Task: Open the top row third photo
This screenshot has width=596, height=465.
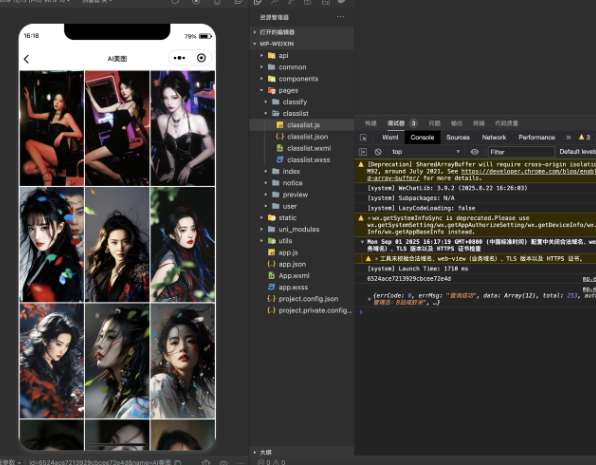Action: pos(182,128)
